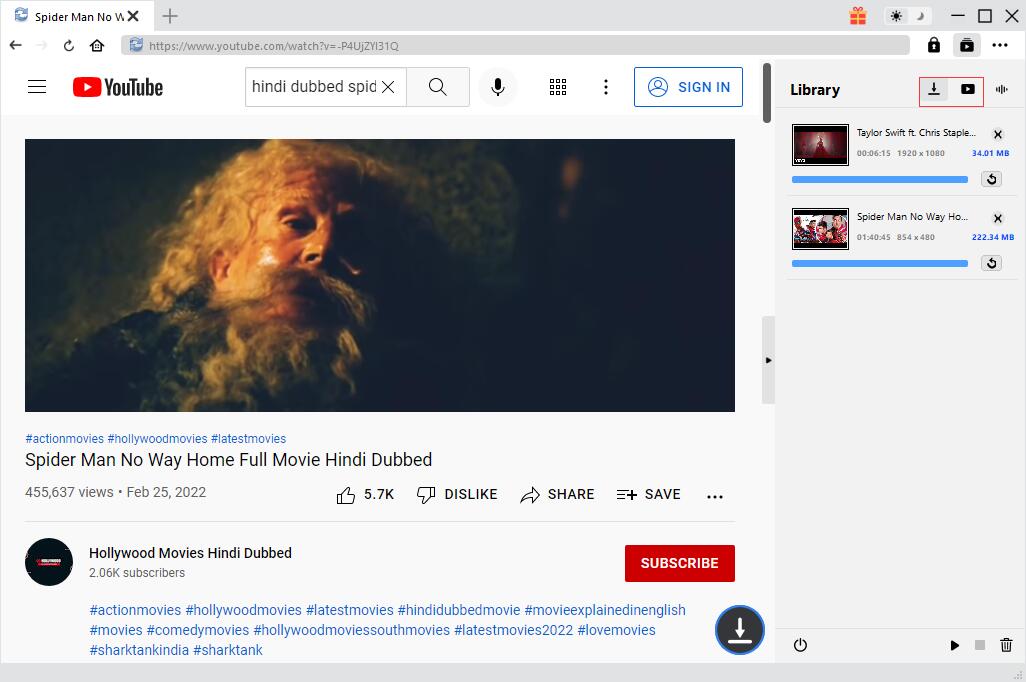Open the gift box promotion icon
The width and height of the screenshot is (1026, 682).
coord(858,16)
